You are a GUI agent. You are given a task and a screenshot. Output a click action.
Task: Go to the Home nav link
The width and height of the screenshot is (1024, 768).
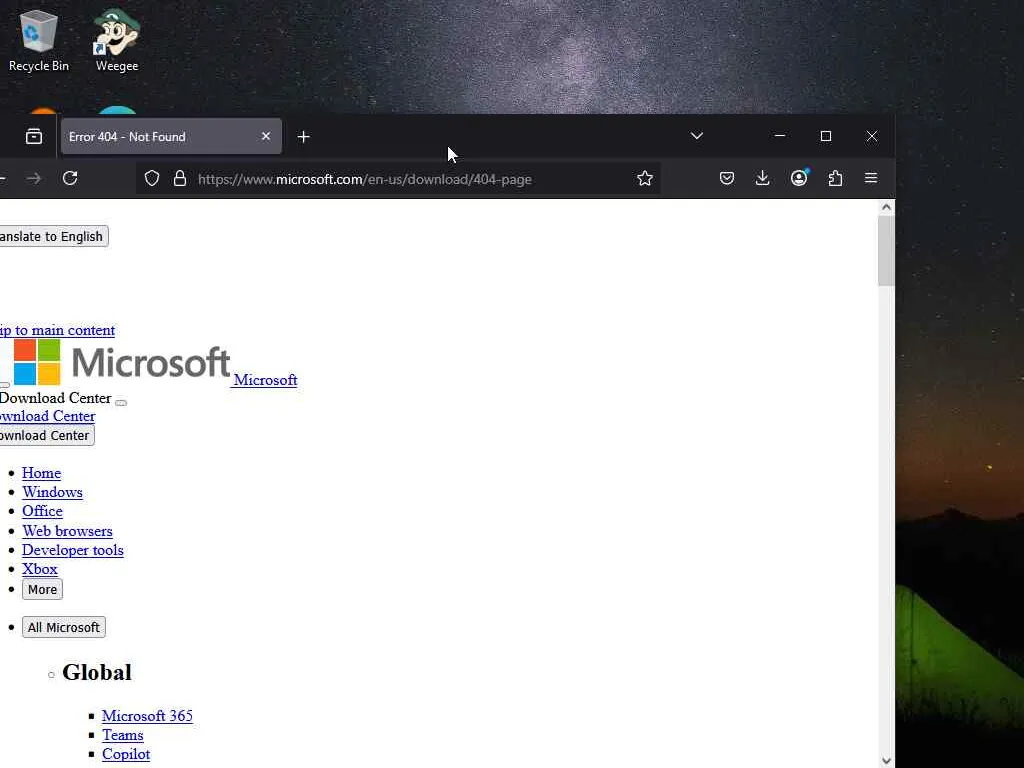[41, 473]
